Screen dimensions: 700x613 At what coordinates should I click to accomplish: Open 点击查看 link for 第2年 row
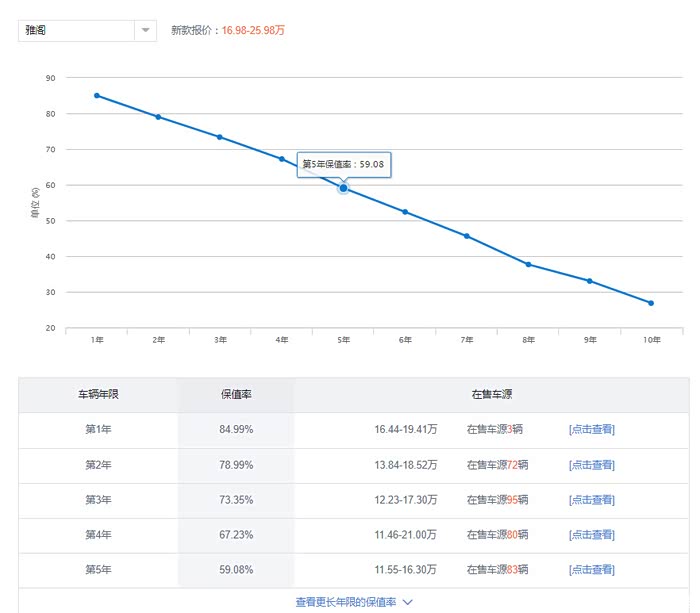(592, 465)
